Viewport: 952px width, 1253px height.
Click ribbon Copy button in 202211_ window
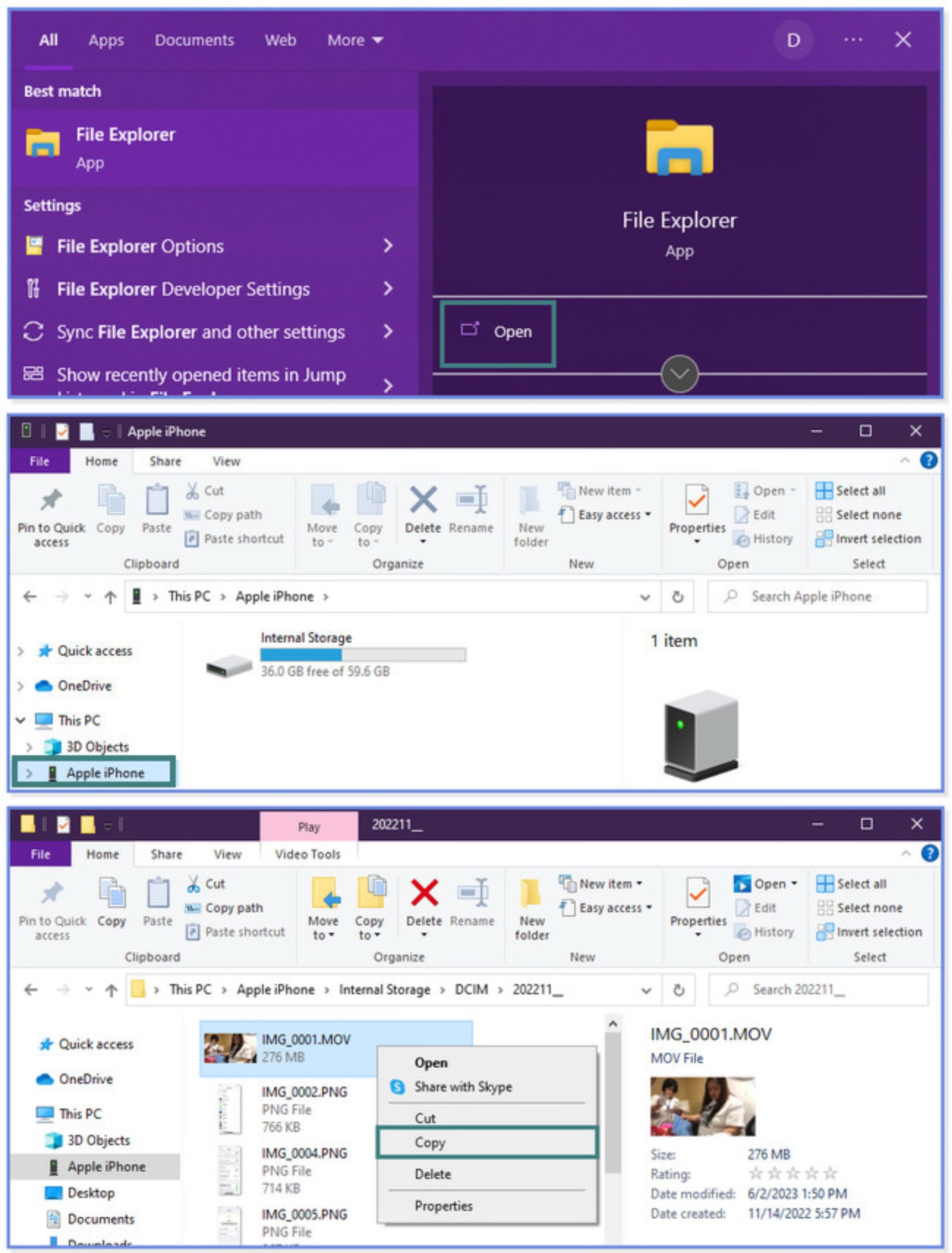(112, 902)
